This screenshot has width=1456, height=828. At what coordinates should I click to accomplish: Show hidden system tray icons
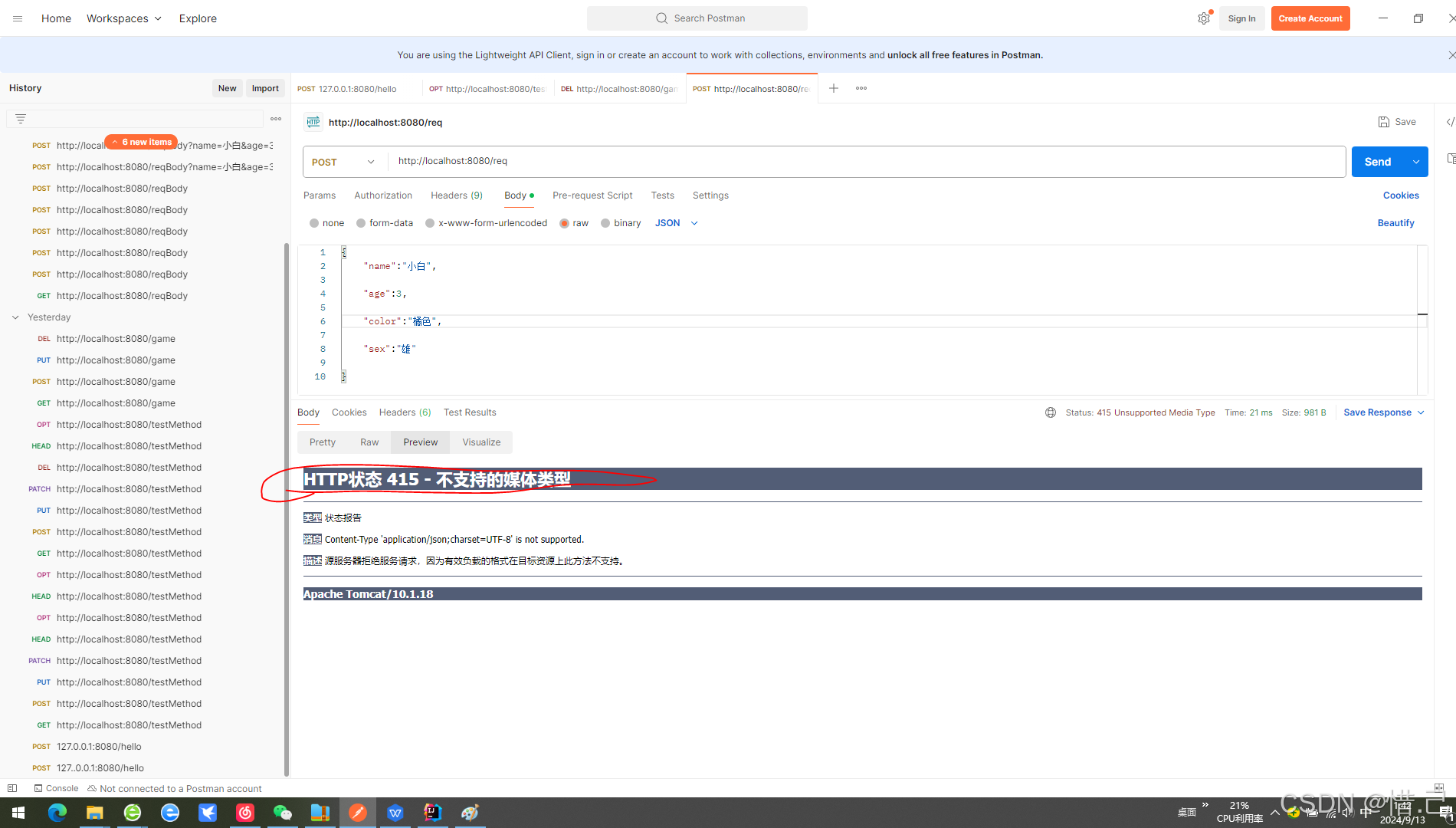(1274, 813)
